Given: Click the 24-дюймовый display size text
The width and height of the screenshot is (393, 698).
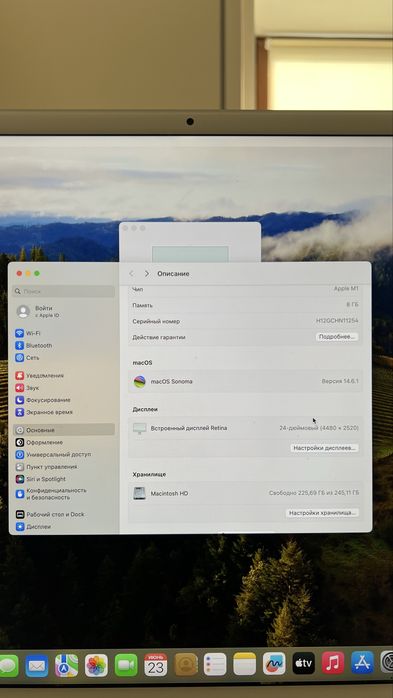Looking at the screenshot, I should [x=319, y=428].
